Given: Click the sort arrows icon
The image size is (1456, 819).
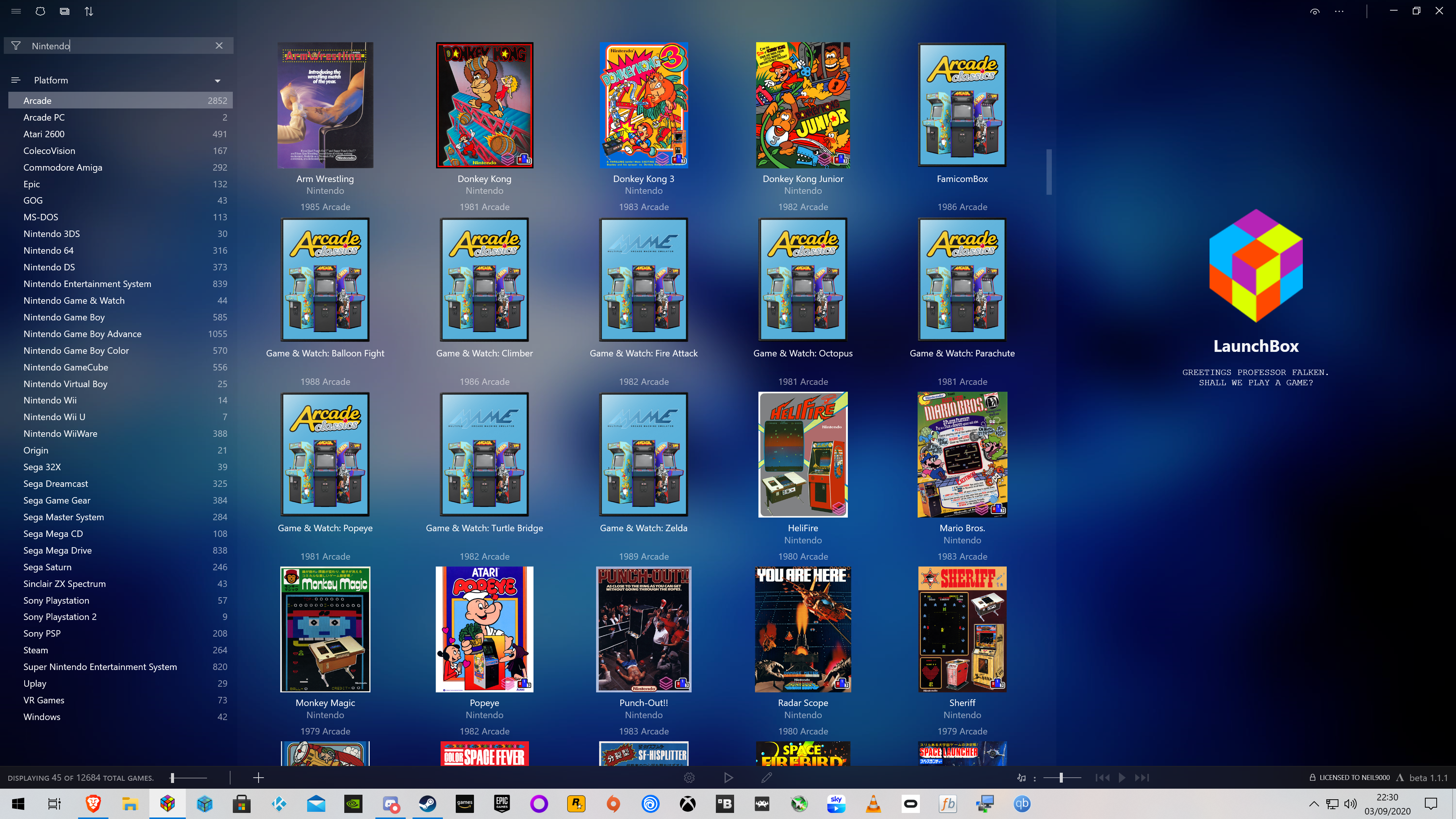Looking at the screenshot, I should coord(89,11).
